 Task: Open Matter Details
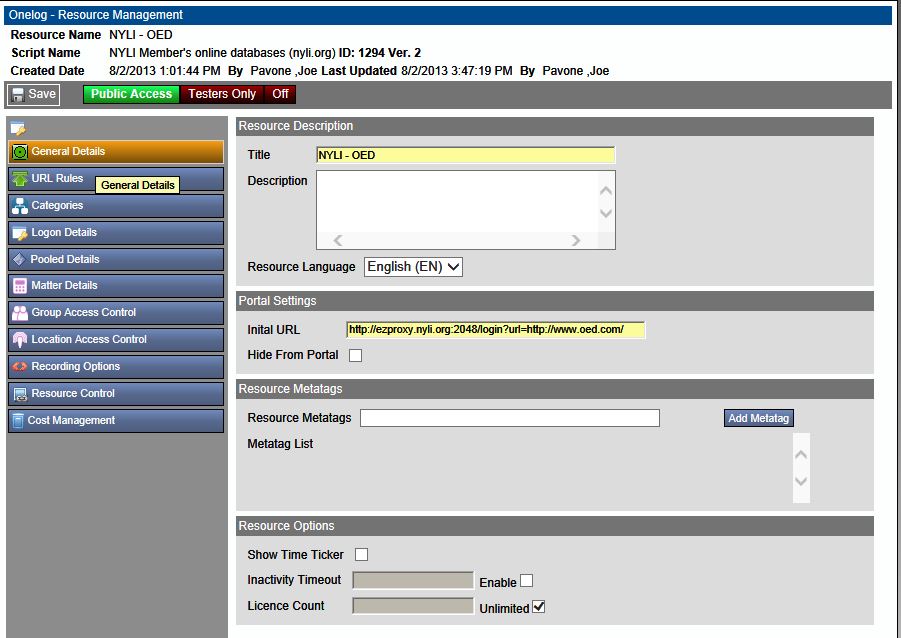click(116, 286)
